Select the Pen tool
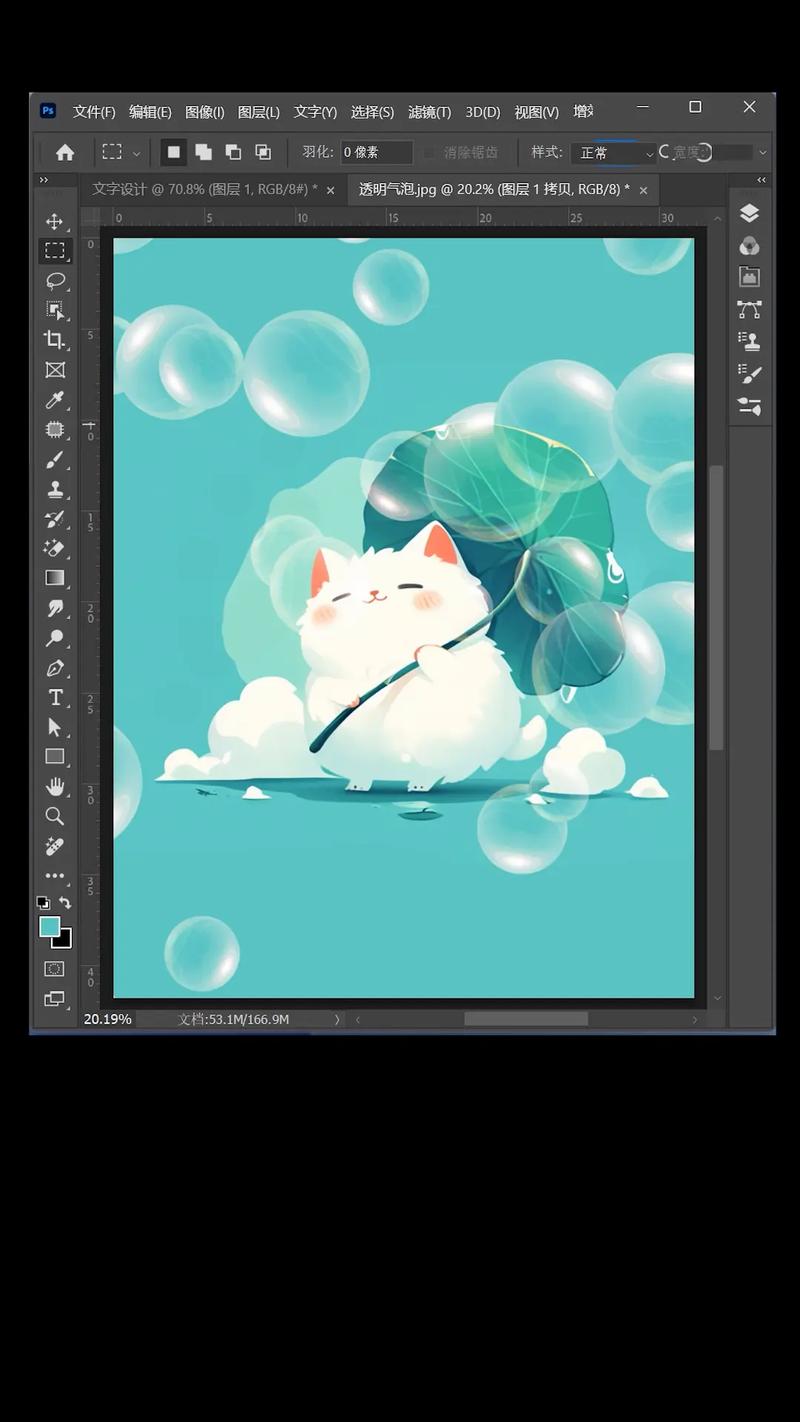The height and width of the screenshot is (1422, 800). click(55, 668)
